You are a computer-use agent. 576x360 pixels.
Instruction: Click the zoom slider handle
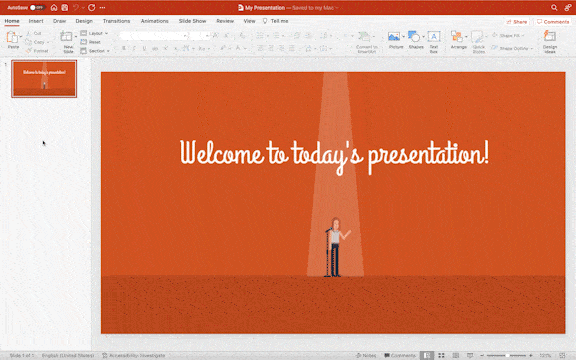tap(507, 355)
